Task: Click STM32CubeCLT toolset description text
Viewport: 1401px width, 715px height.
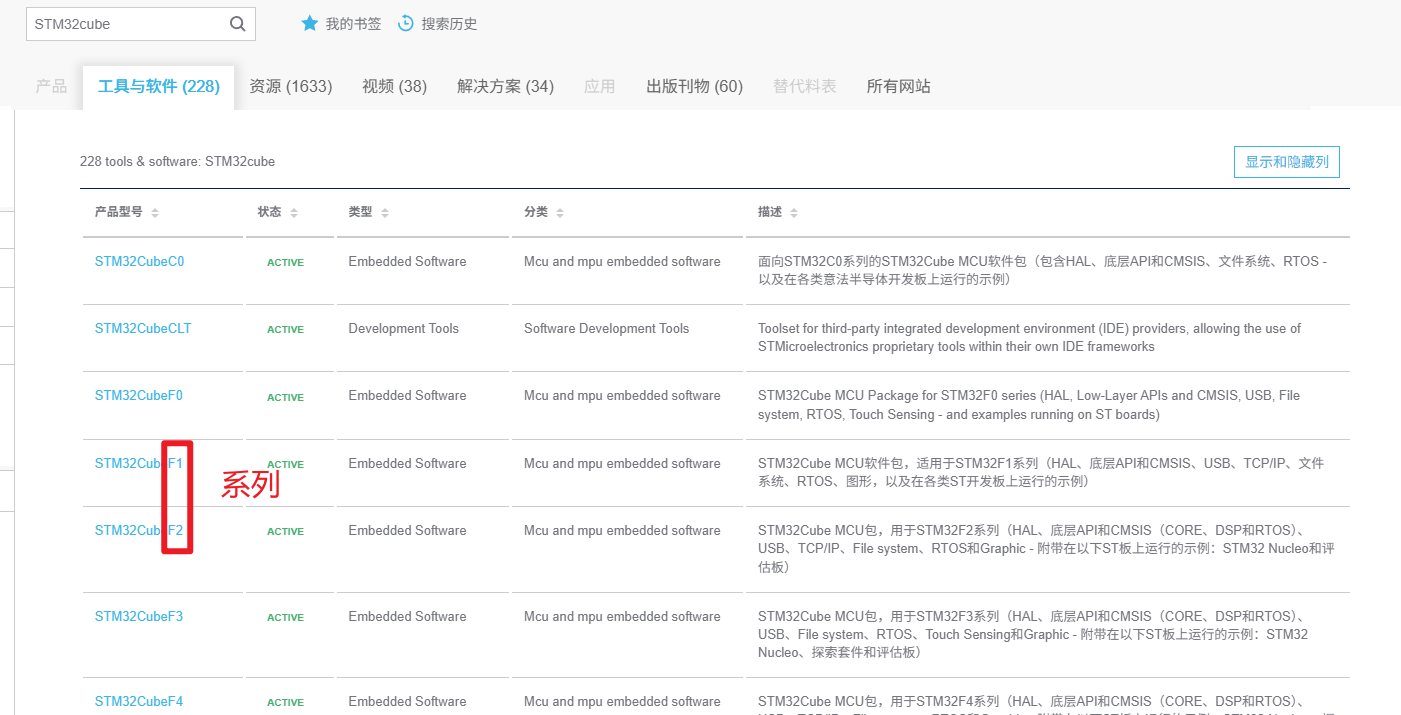Action: 1029,338
